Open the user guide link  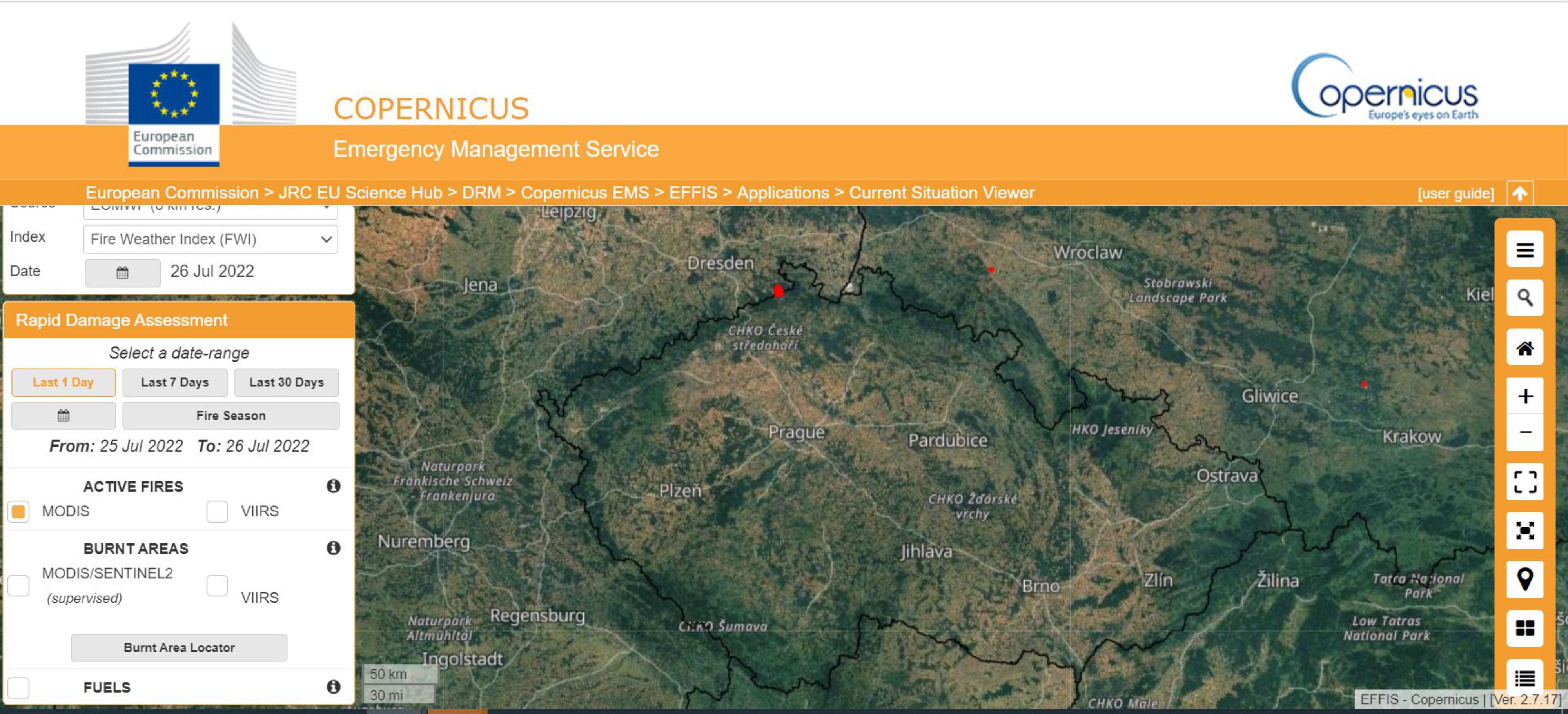click(1455, 194)
